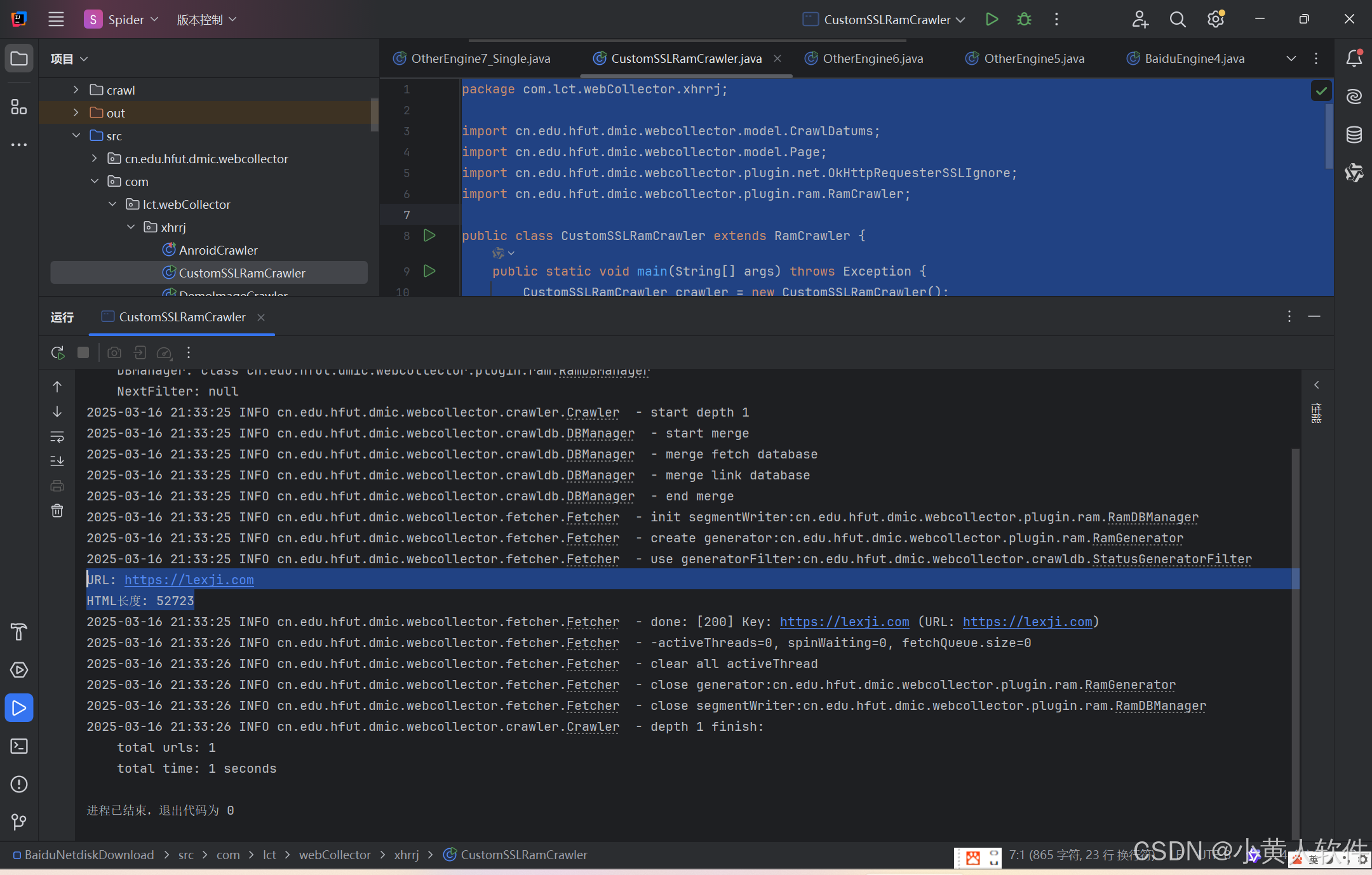Run main method from gutter line 9
Screen dimensions: 1372x875
tap(429, 271)
